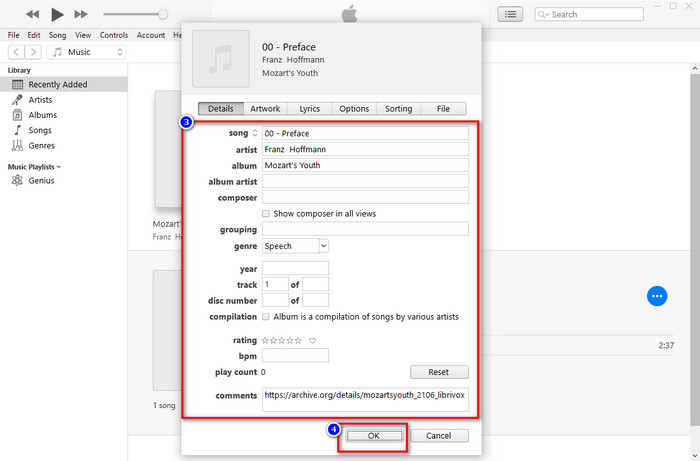Set rating using the fifth star
The height and width of the screenshot is (461, 700).
point(298,341)
